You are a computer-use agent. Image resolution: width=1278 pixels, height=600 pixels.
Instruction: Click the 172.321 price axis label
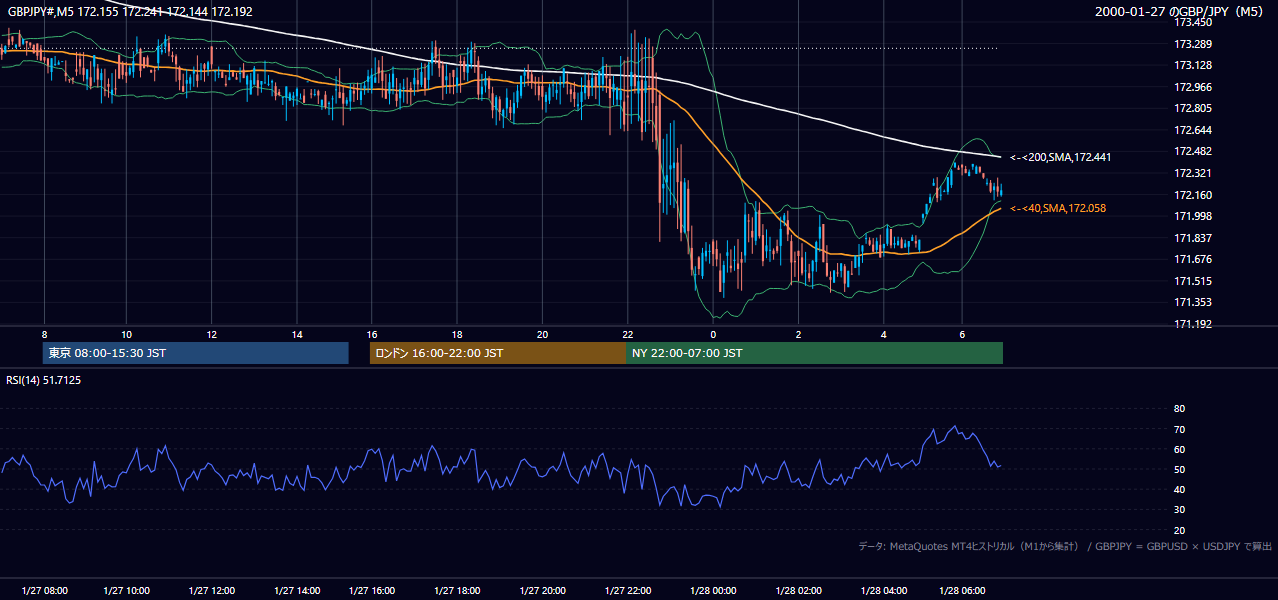[x=1193, y=173]
